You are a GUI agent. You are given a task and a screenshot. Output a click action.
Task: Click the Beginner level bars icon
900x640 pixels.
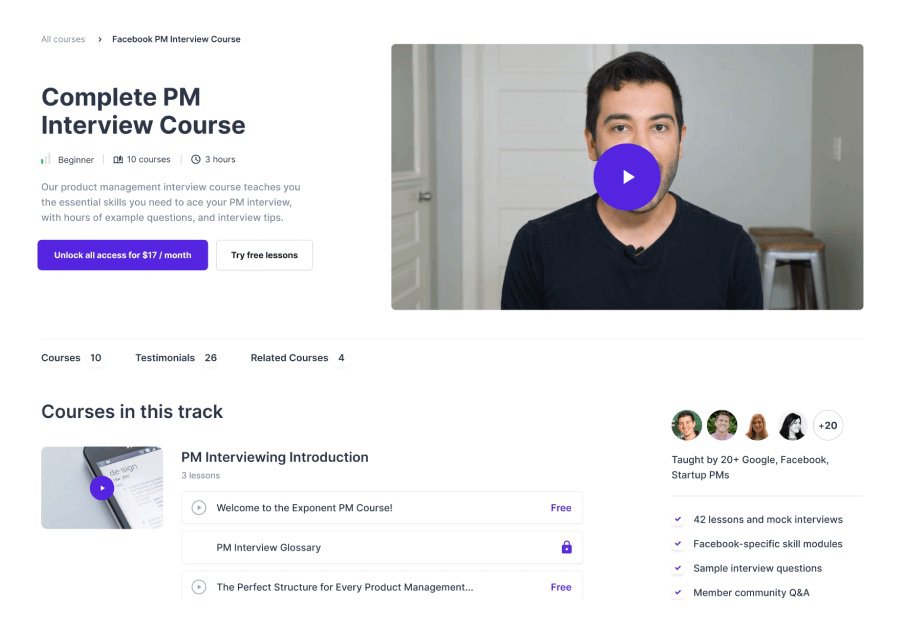46,159
